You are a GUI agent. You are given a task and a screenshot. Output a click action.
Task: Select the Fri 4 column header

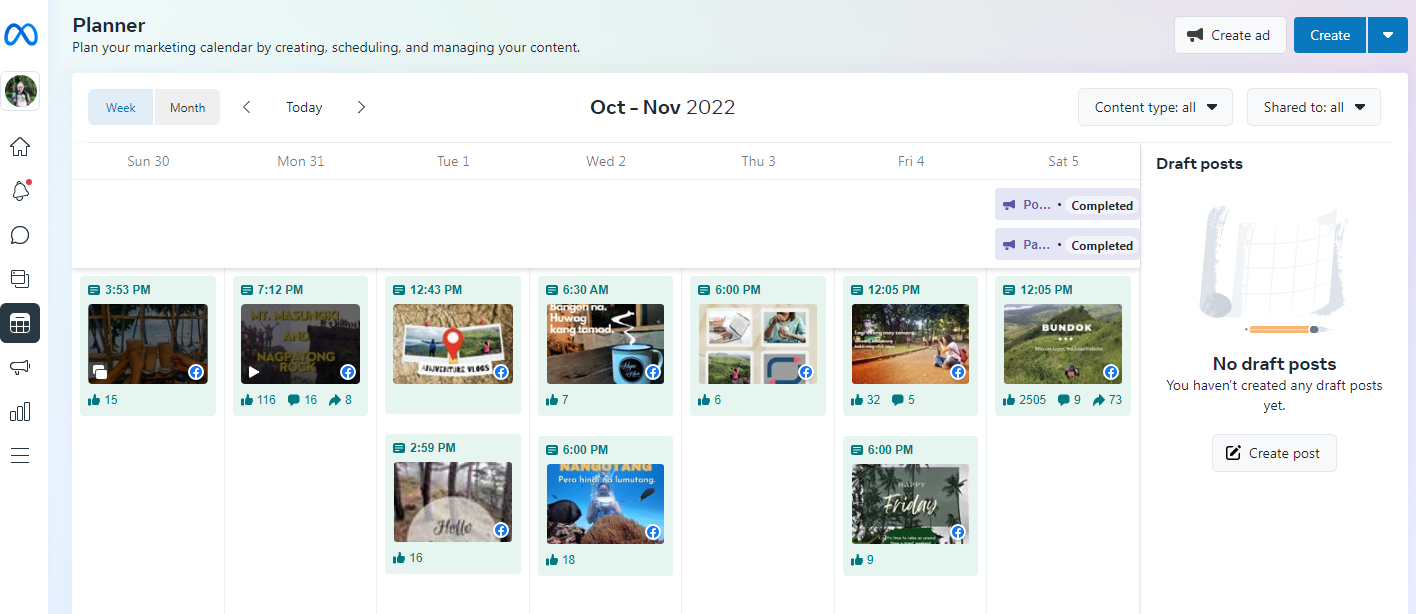pos(911,161)
